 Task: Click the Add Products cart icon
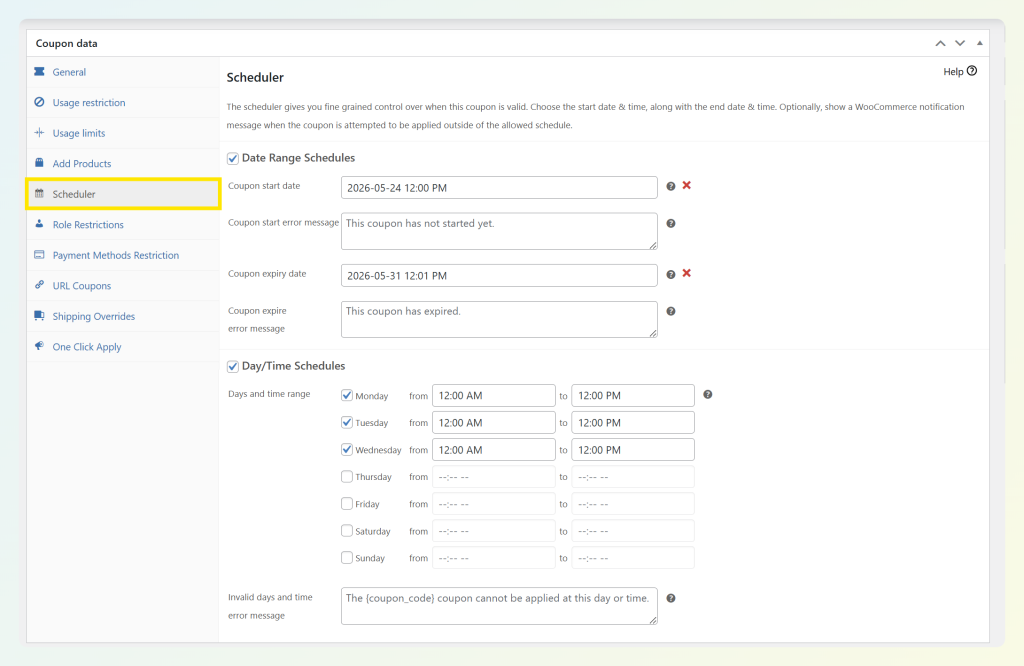[40, 163]
